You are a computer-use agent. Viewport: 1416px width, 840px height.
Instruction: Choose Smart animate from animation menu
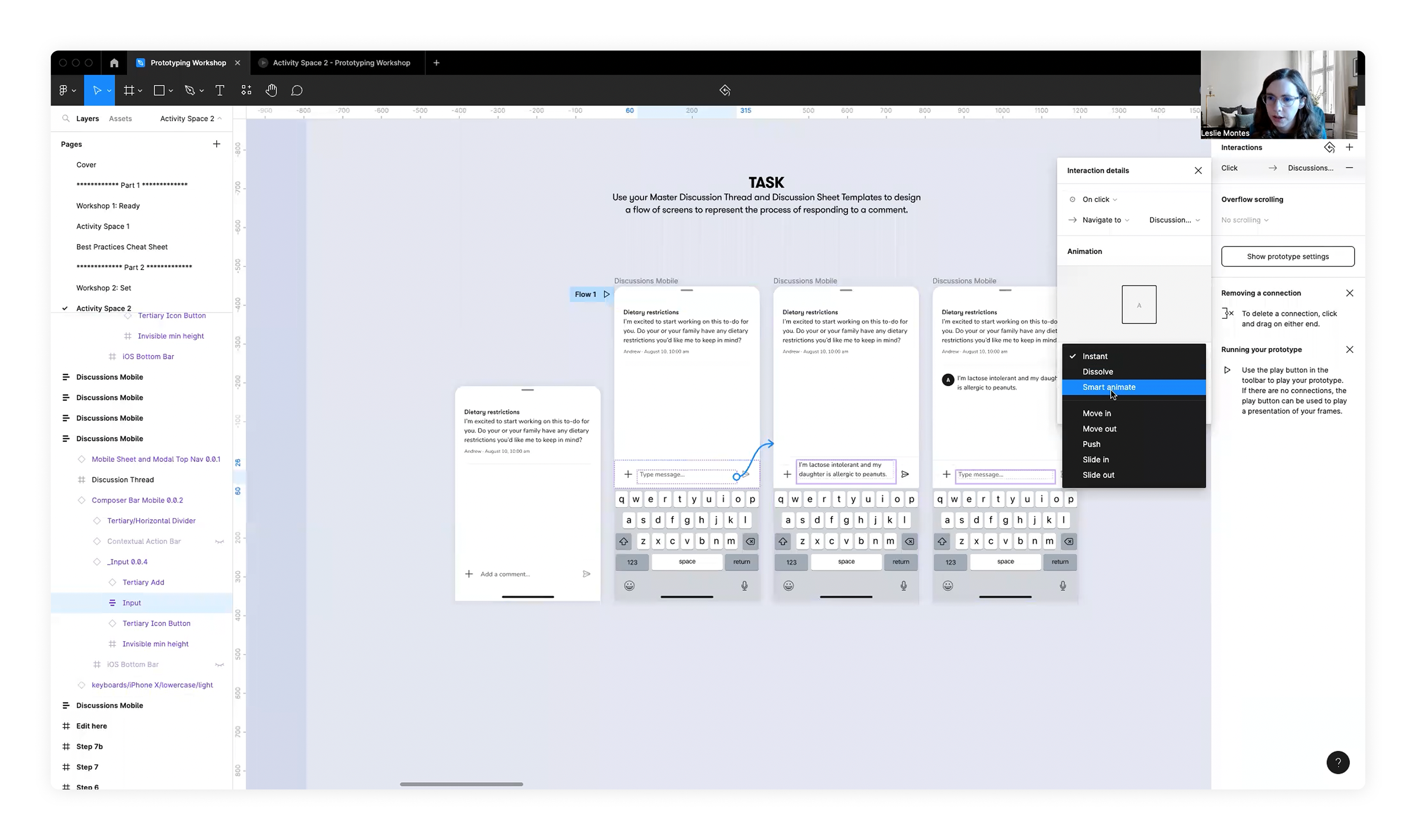pyautogui.click(x=1108, y=388)
